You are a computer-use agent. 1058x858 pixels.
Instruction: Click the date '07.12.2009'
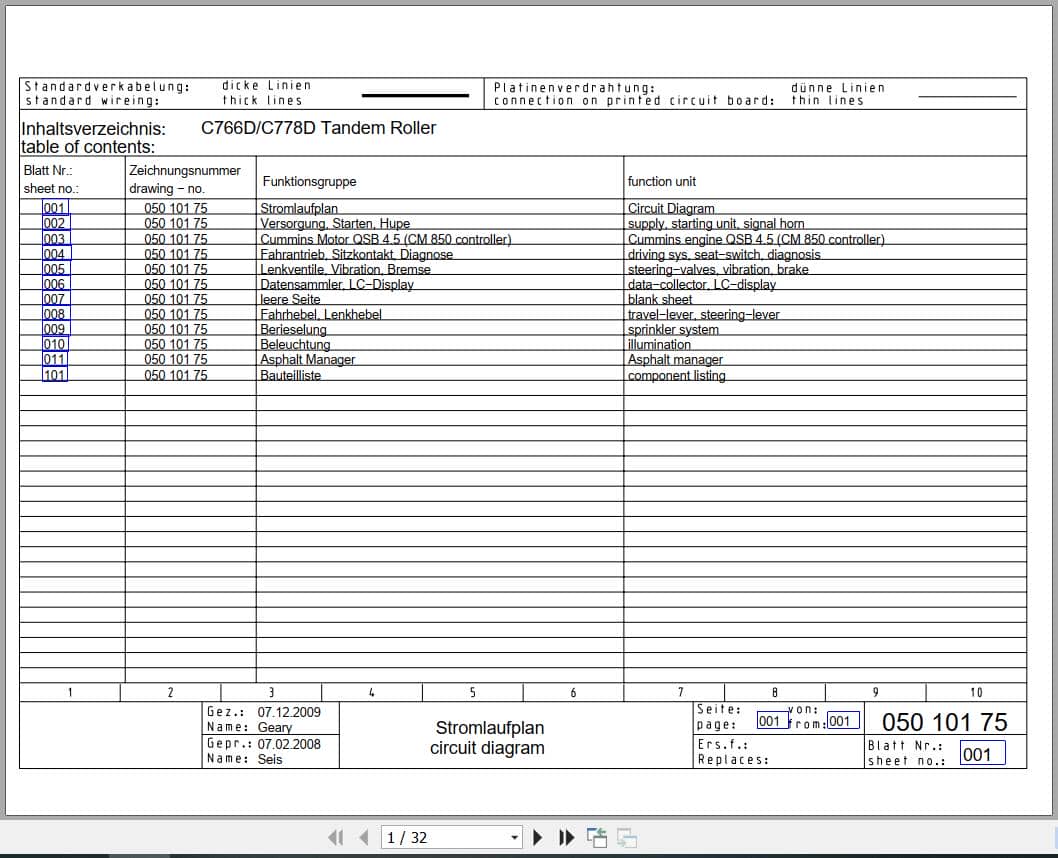pos(289,712)
